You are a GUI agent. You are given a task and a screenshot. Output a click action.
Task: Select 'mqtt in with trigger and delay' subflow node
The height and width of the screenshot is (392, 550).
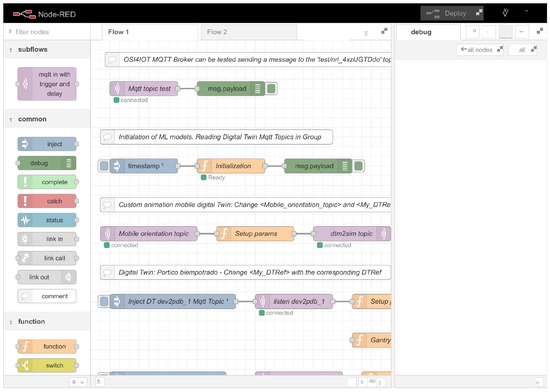click(x=47, y=84)
